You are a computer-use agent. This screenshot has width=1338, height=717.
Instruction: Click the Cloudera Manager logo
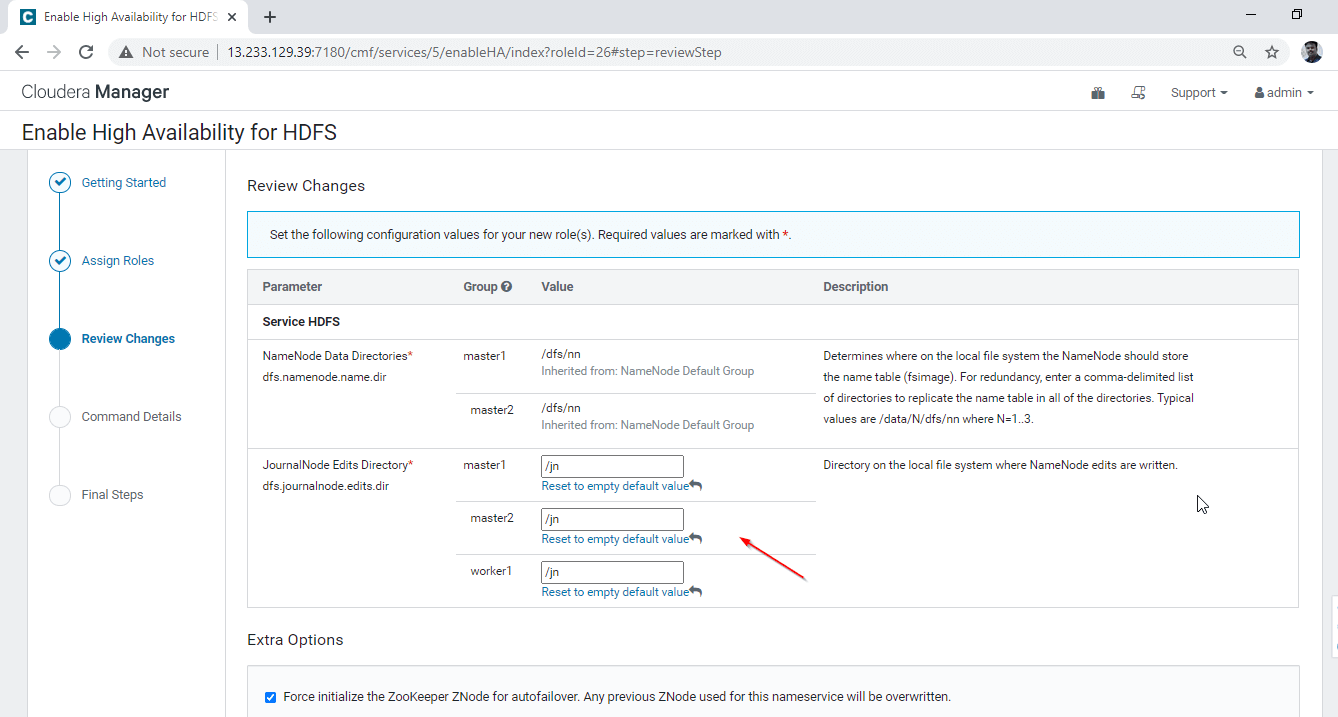[x=95, y=92]
